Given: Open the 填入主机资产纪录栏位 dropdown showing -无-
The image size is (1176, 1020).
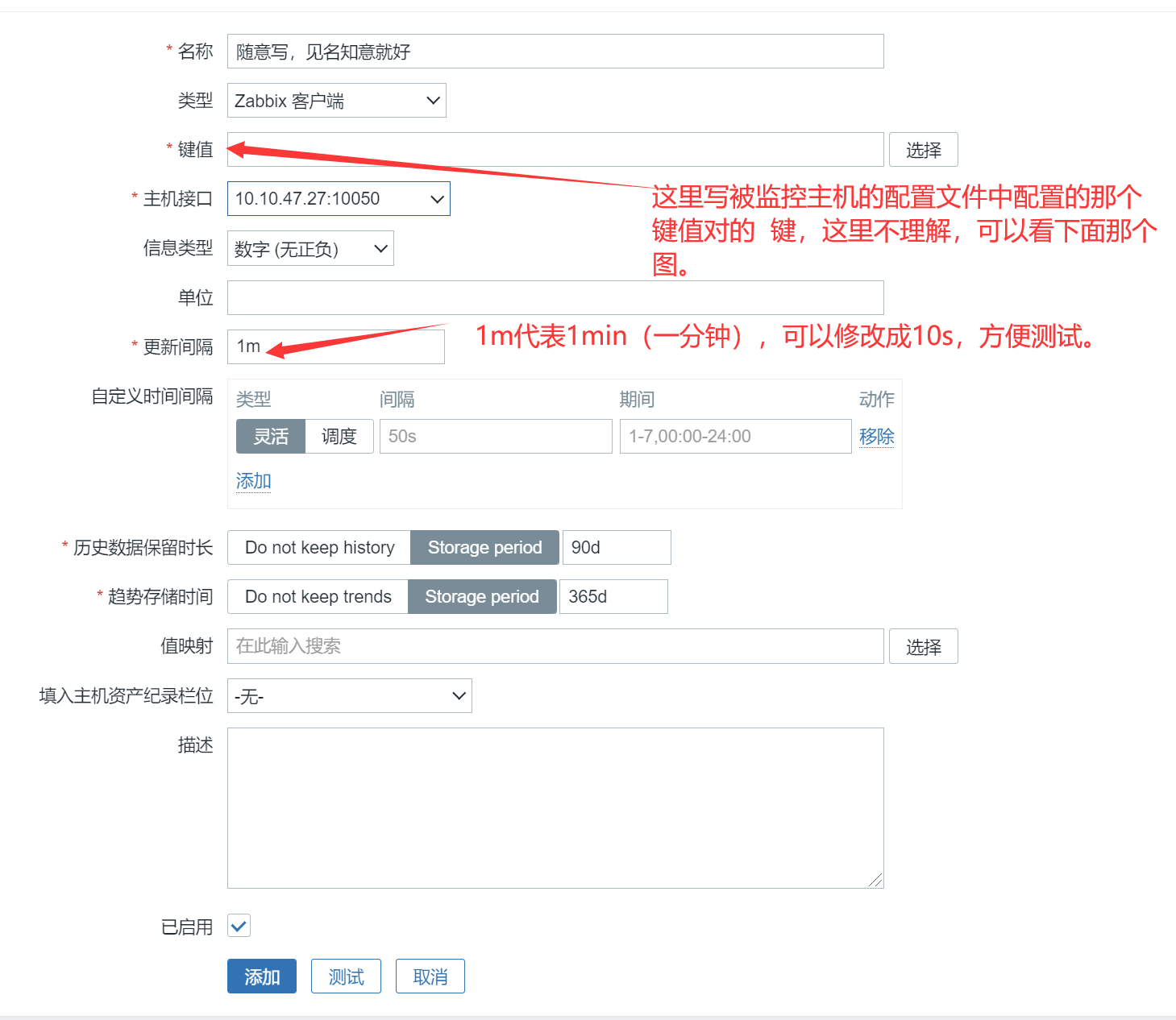Looking at the screenshot, I should [348, 695].
